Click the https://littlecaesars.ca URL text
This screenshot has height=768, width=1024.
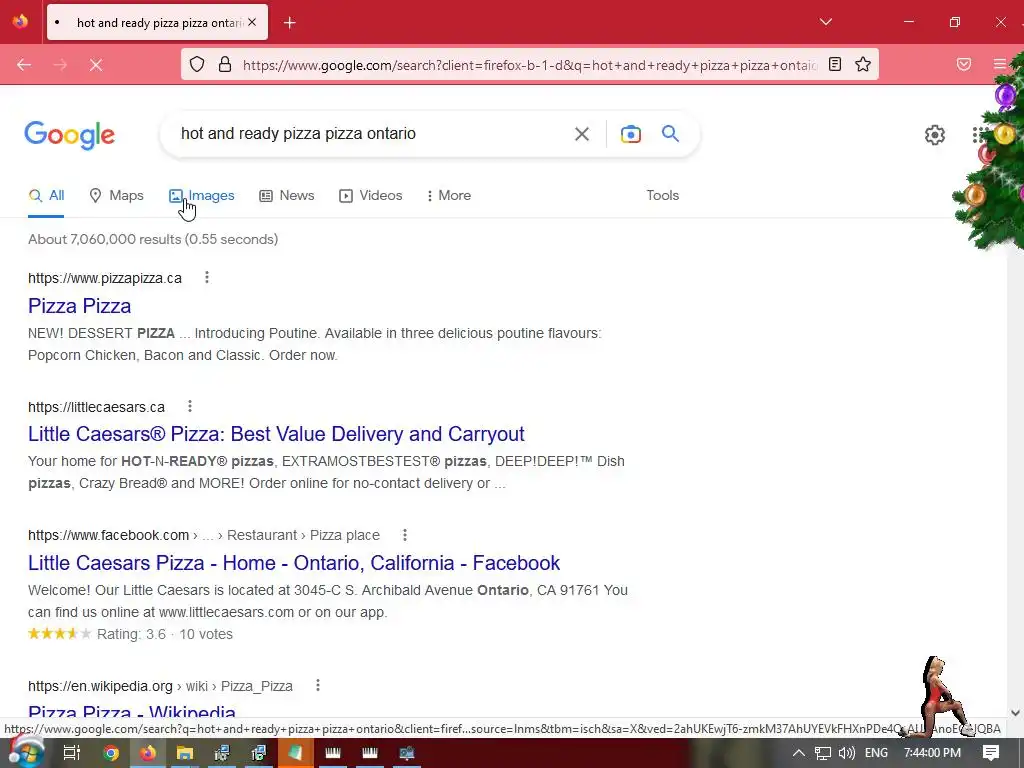[x=96, y=407]
